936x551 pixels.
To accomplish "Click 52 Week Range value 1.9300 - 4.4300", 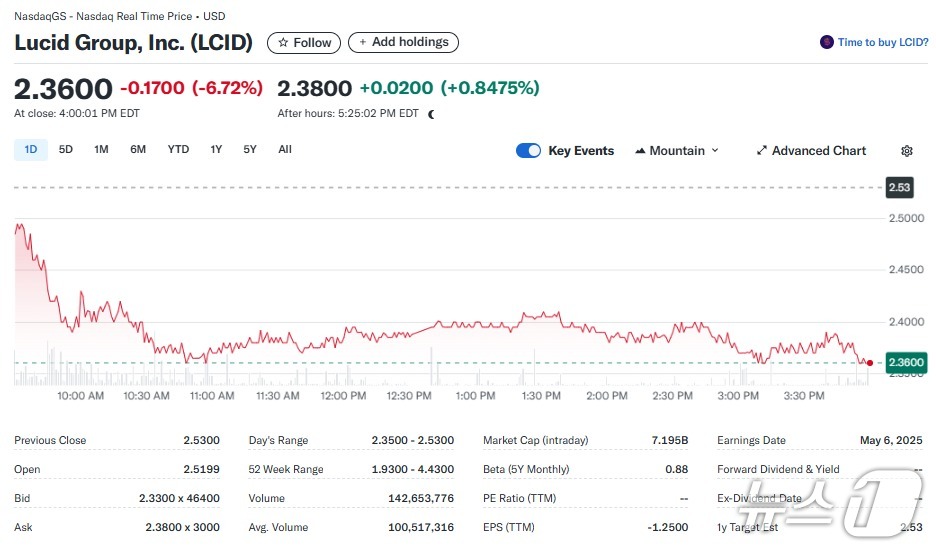I will 412,470.
